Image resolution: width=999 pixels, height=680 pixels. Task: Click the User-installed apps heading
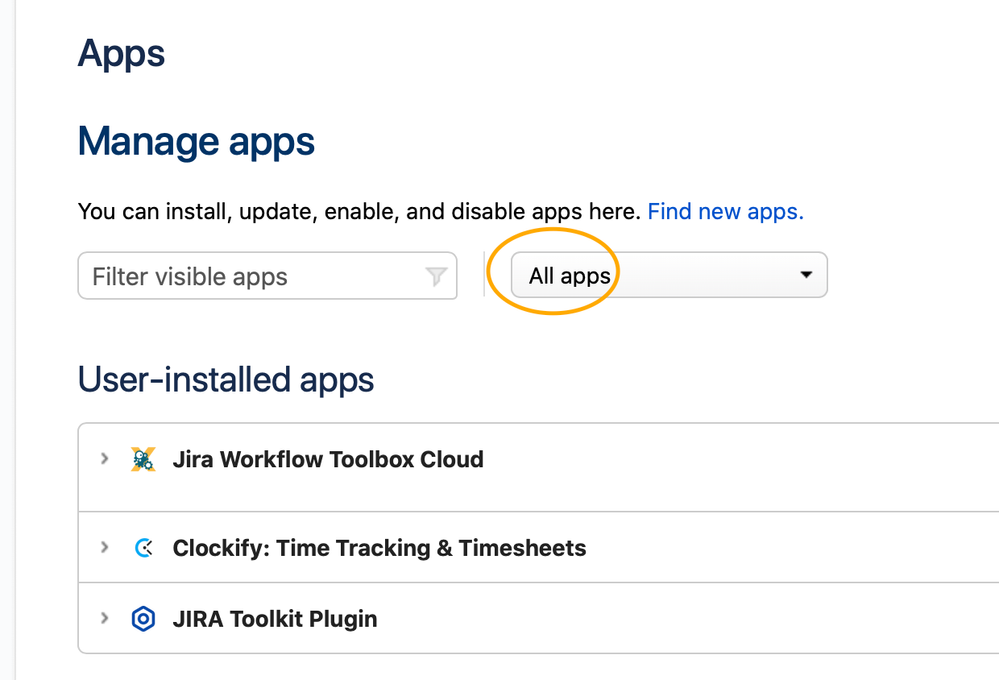(226, 380)
